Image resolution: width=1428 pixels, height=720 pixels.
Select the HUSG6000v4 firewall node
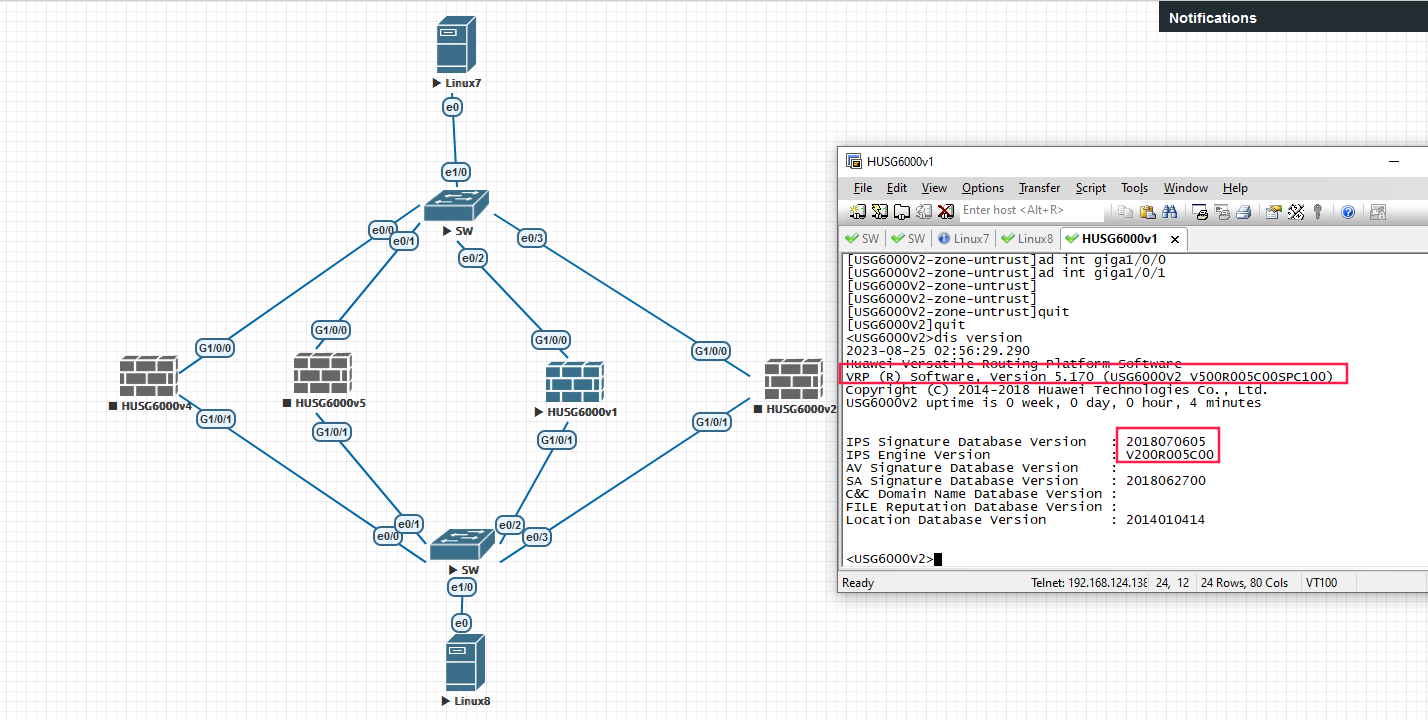[x=148, y=377]
